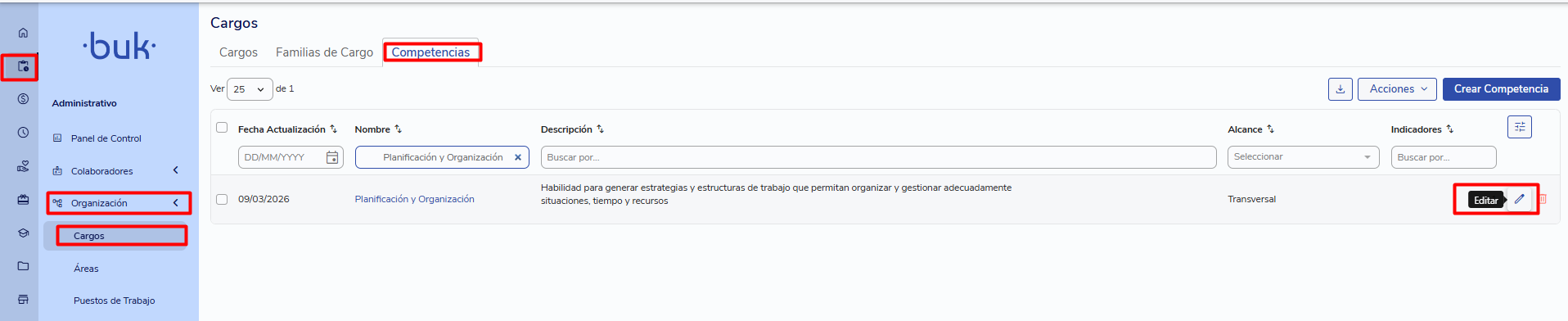Open Planificación y Organización competency link
1568x321 pixels.
pos(414,199)
